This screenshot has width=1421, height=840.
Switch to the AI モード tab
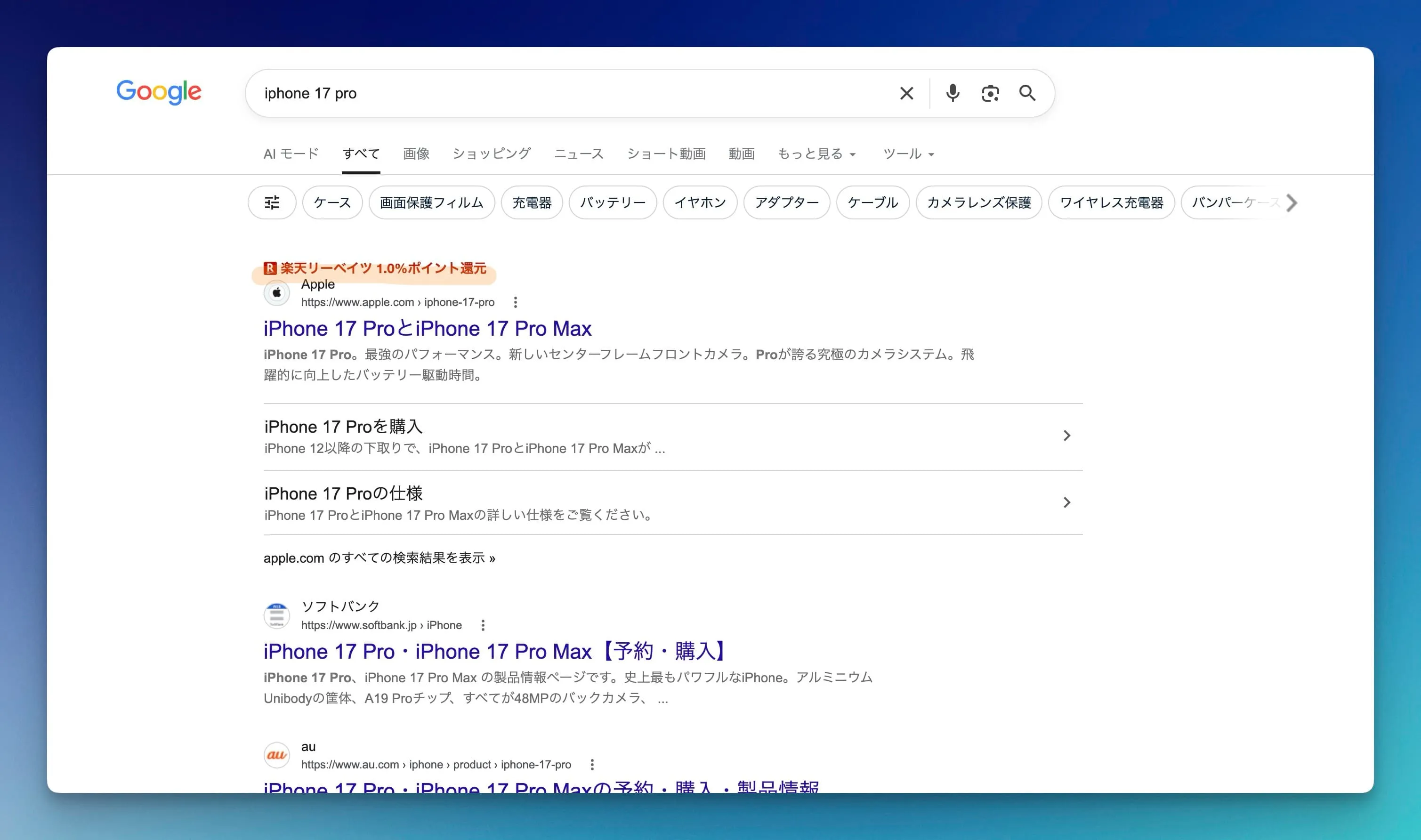[291, 154]
